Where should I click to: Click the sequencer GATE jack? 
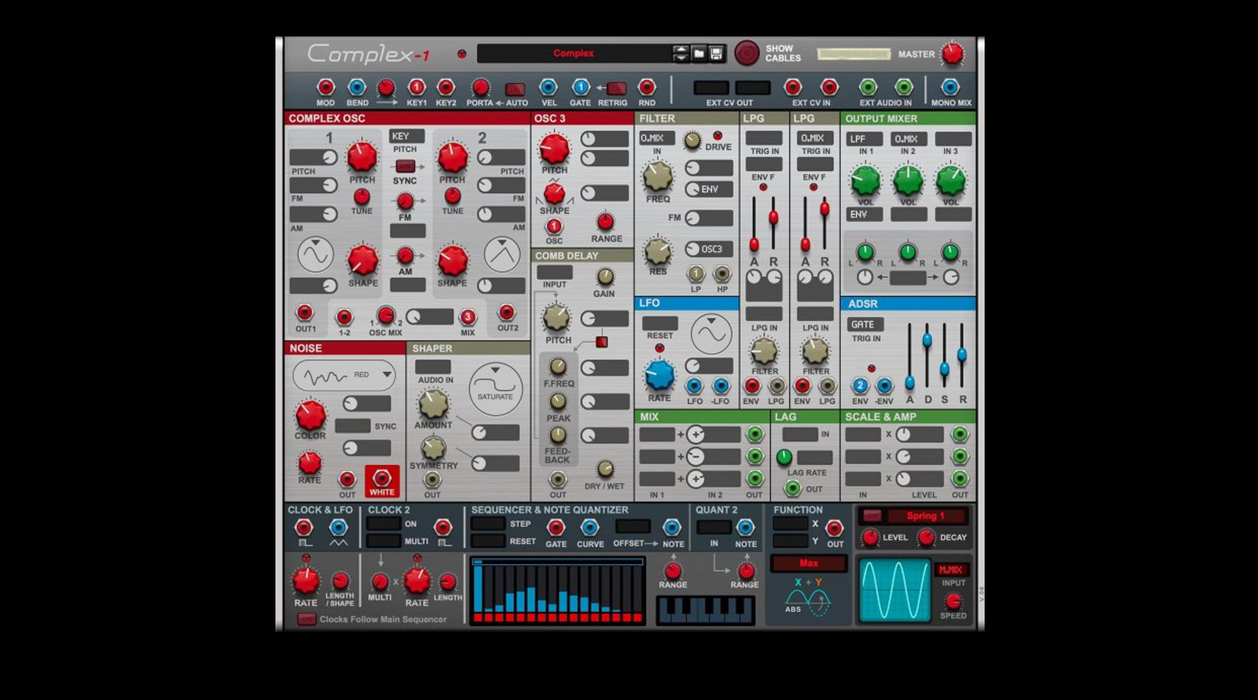tap(556, 529)
